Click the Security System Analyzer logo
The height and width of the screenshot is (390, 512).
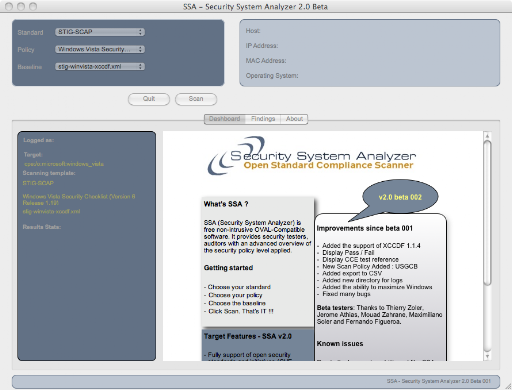[x=312, y=156]
